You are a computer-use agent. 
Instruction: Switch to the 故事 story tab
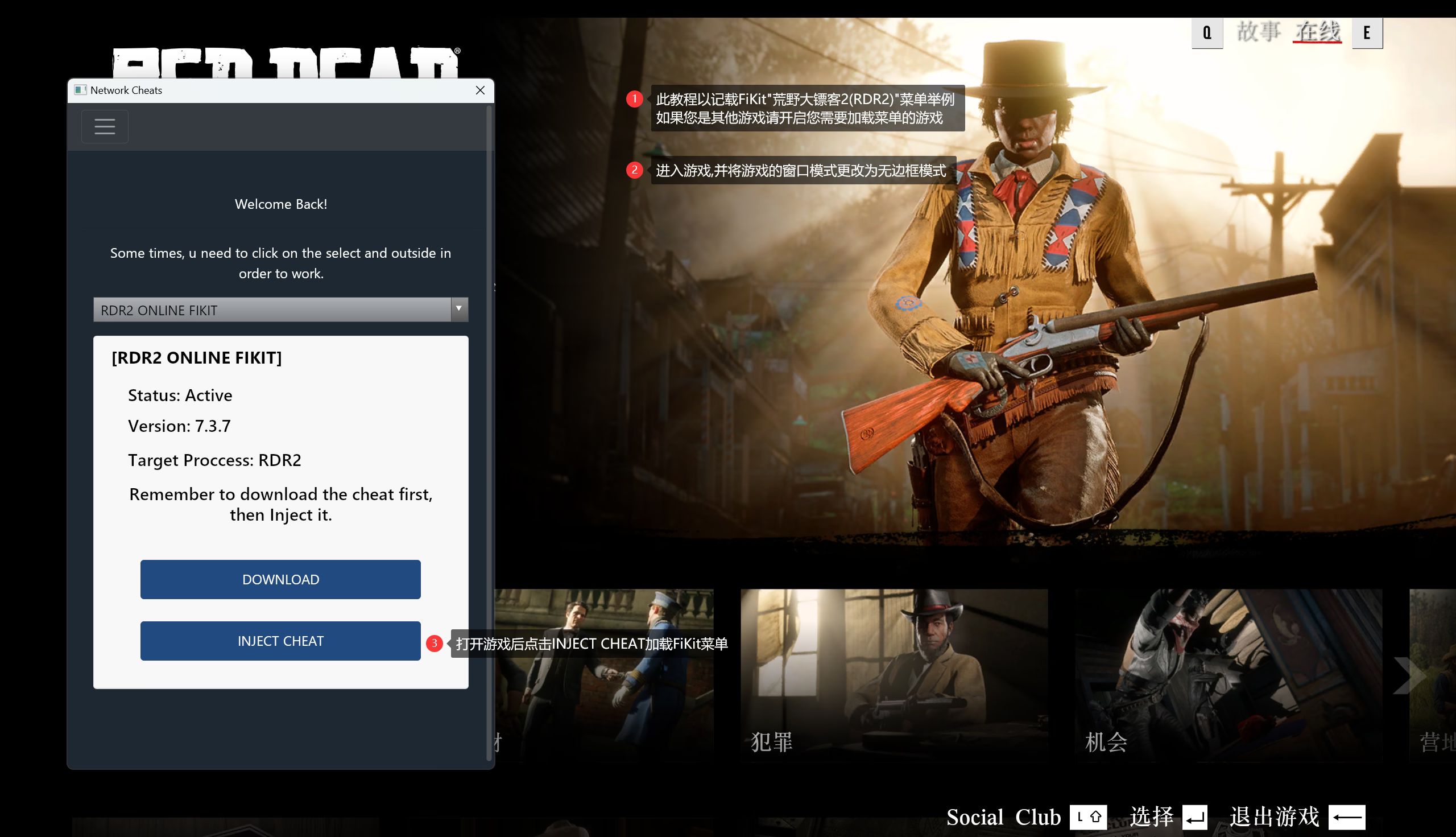1258,32
